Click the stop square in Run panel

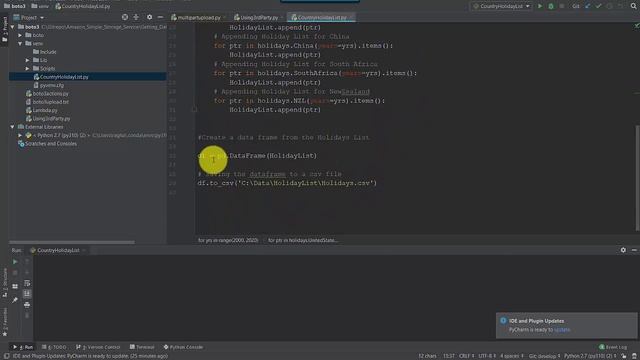pyautogui.click(x=15, y=273)
